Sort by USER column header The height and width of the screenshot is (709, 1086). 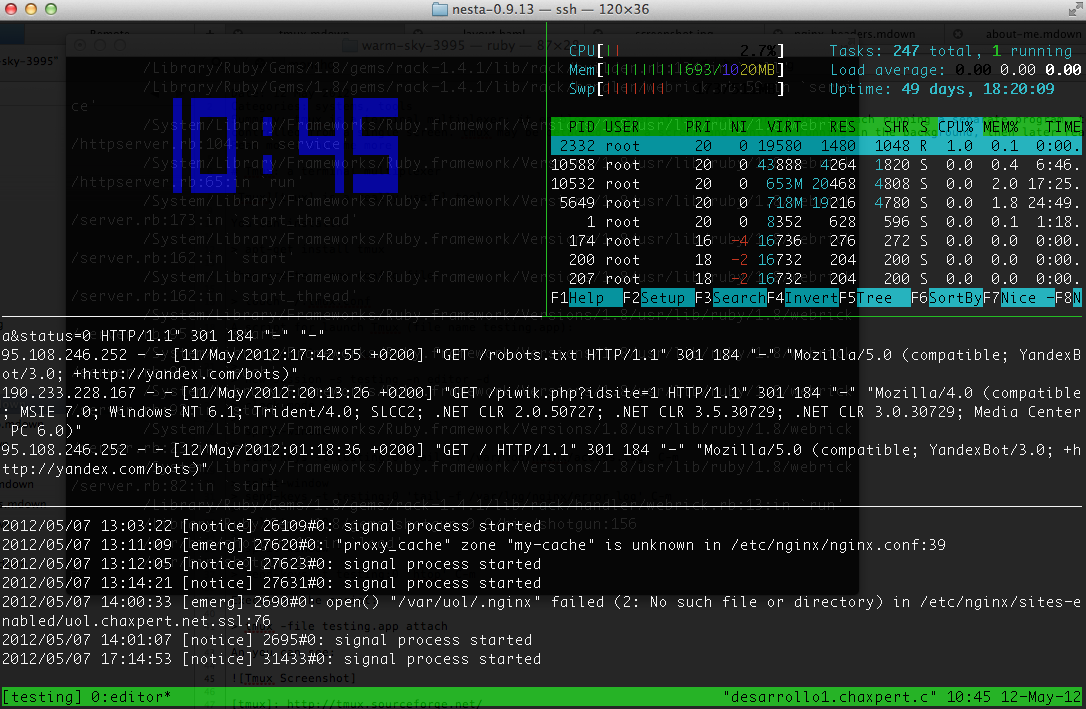pos(622,127)
